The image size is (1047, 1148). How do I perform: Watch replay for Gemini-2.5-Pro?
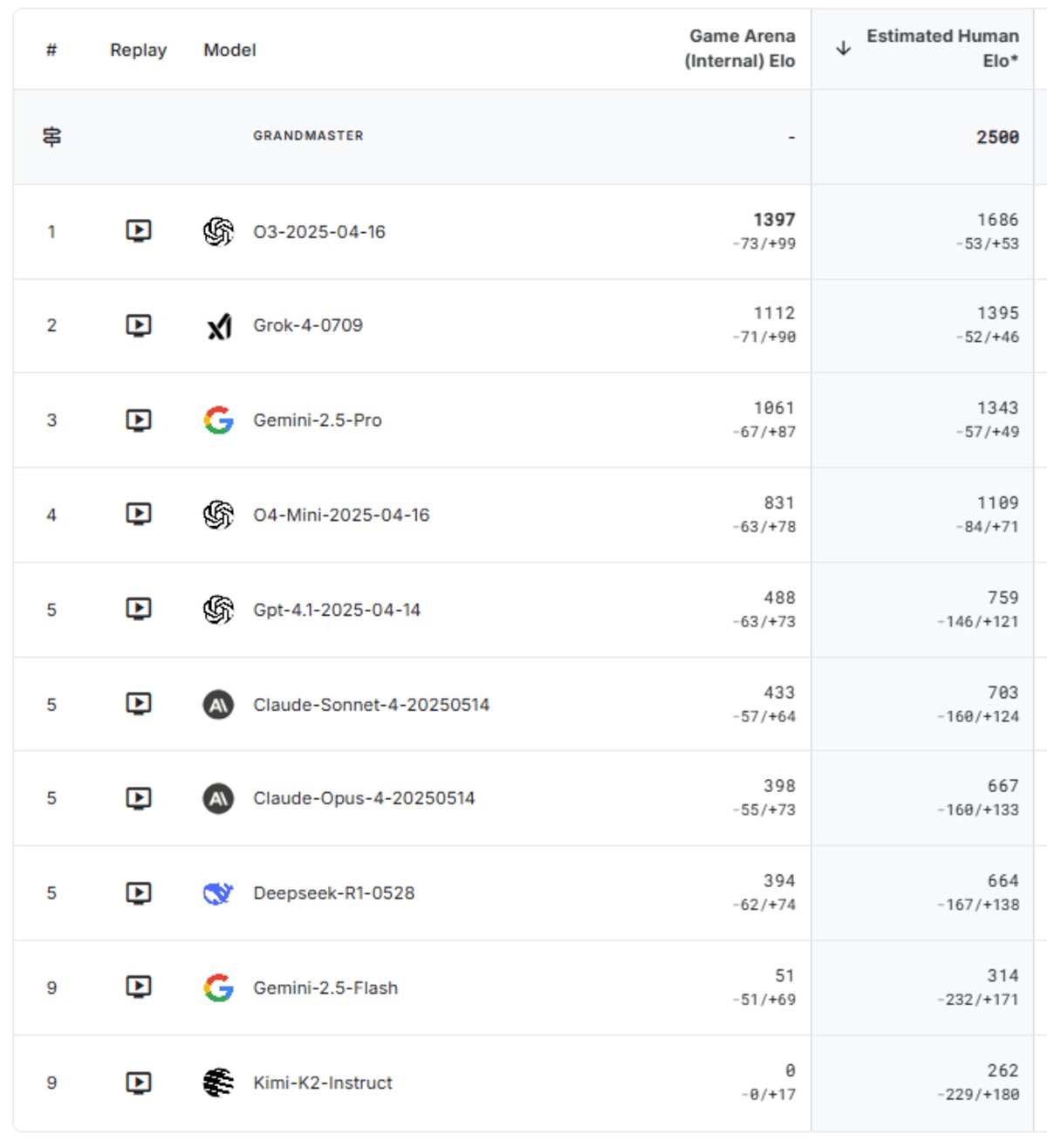point(138,420)
